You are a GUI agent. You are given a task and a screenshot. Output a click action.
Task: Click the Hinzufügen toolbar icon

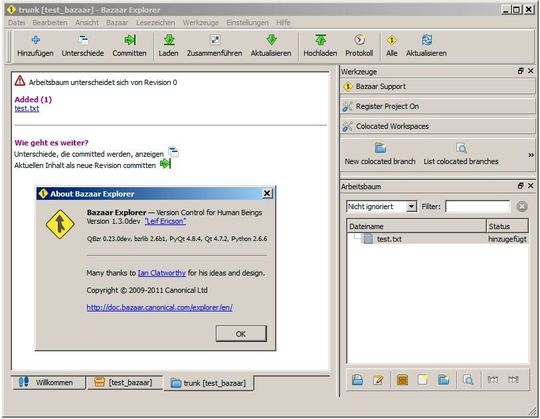[x=35, y=40]
